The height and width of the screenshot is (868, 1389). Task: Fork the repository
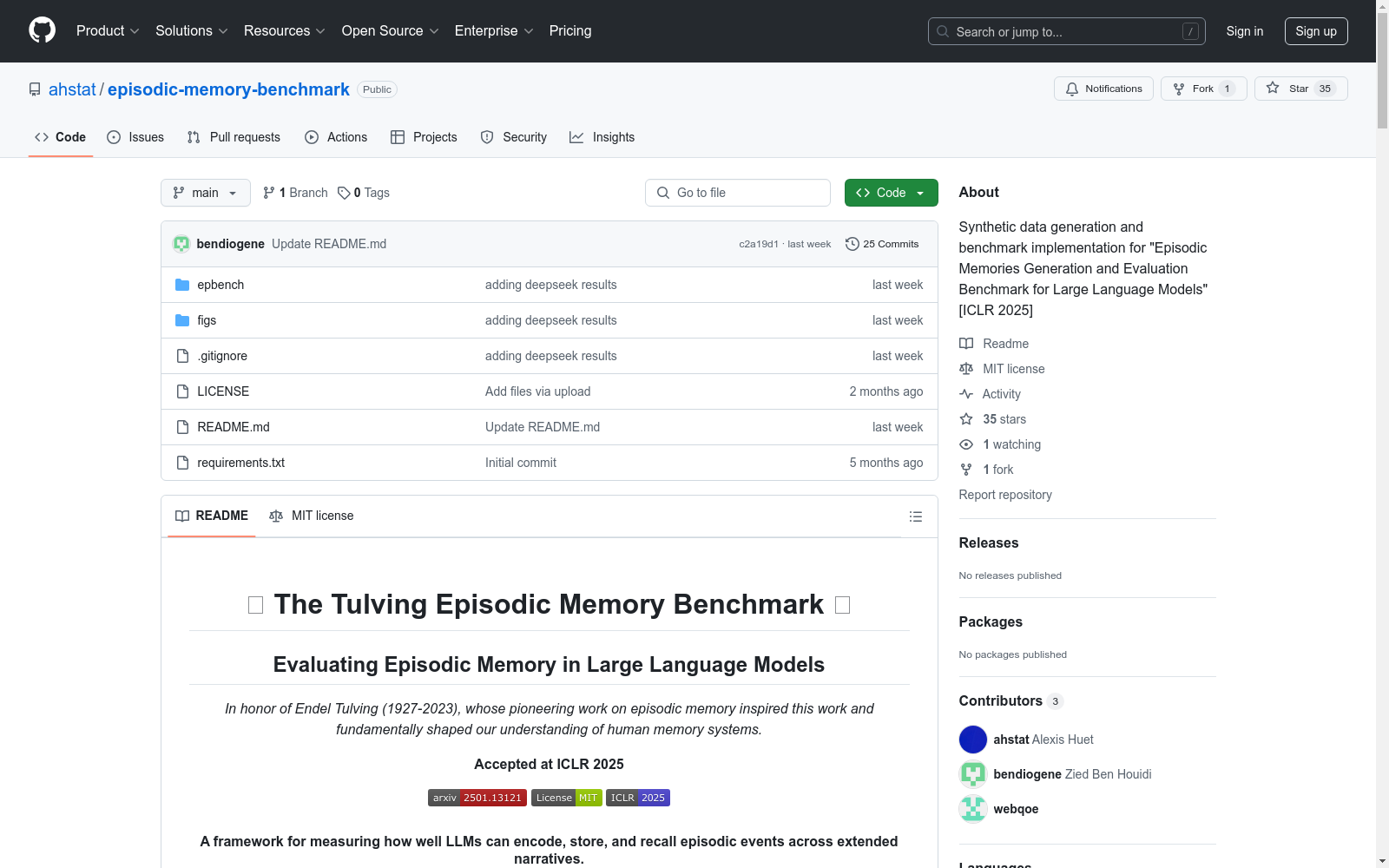click(x=1203, y=89)
